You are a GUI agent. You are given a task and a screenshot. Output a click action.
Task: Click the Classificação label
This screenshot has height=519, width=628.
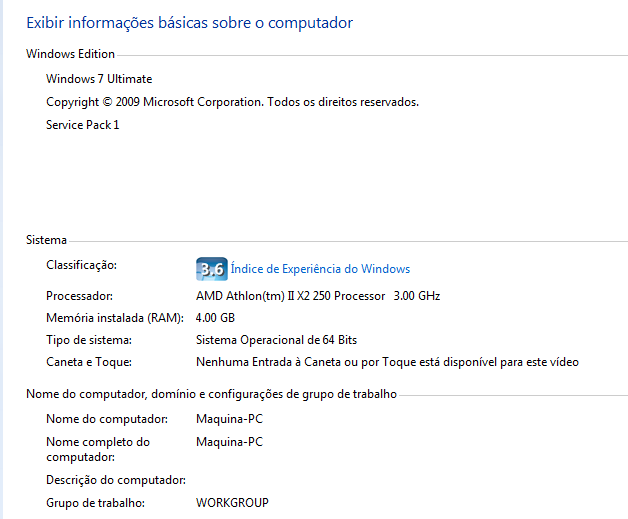click(81, 265)
